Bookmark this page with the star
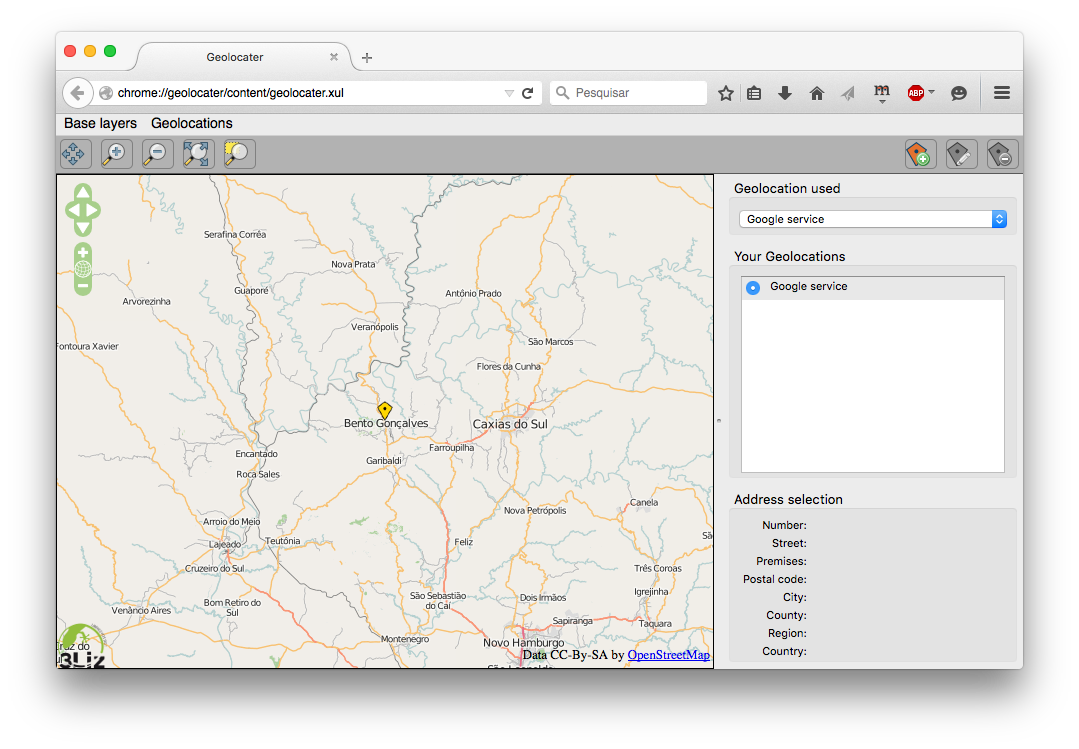 coord(725,93)
